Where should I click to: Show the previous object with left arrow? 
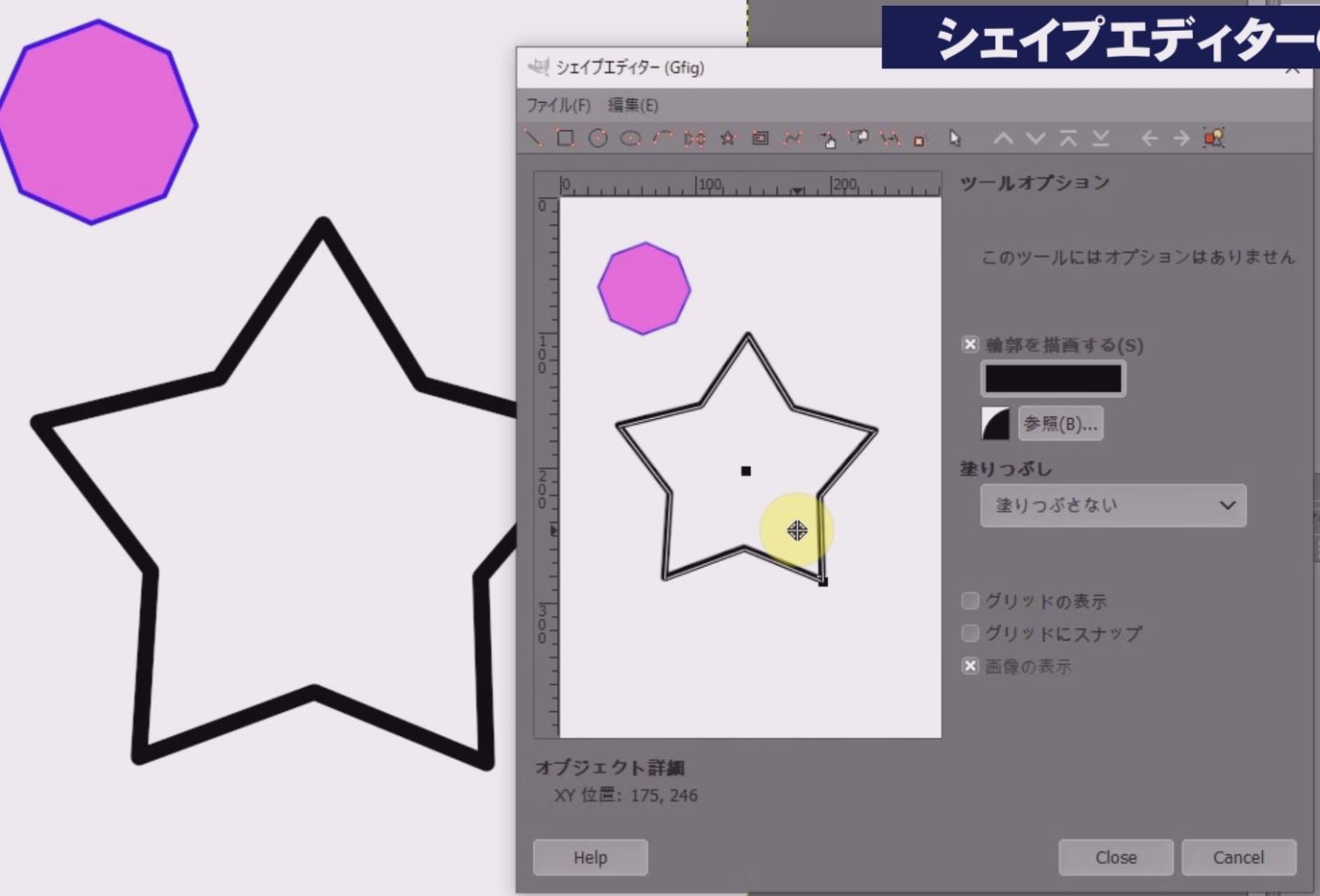1150,138
